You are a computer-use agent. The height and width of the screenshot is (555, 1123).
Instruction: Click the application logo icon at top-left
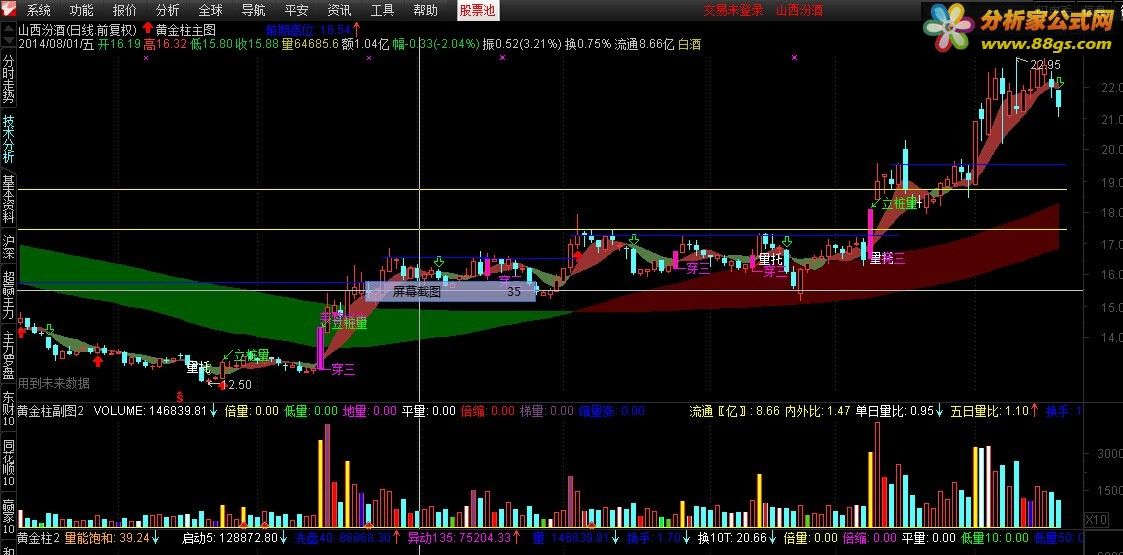[9, 10]
